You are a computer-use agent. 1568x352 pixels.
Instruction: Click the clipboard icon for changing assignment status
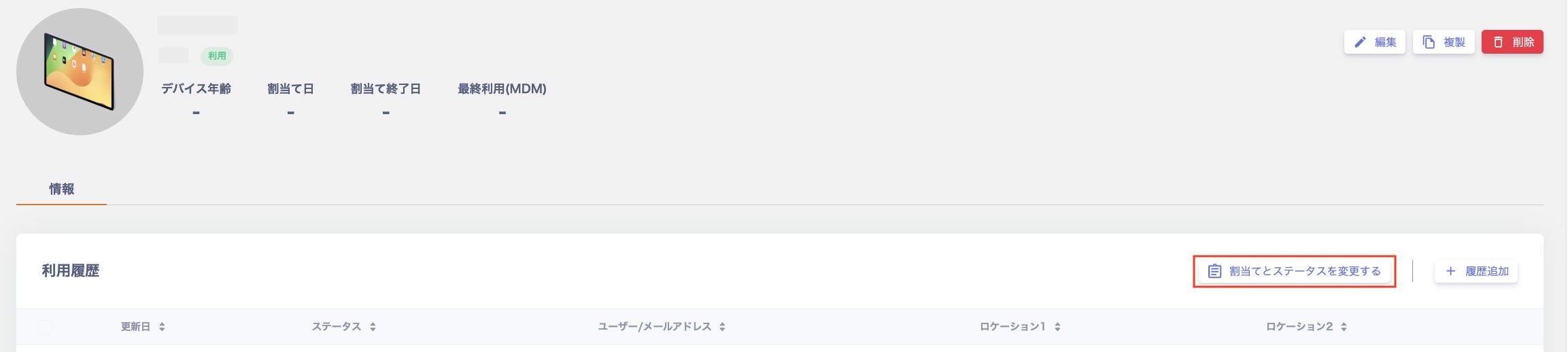pyautogui.click(x=1214, y=271)
